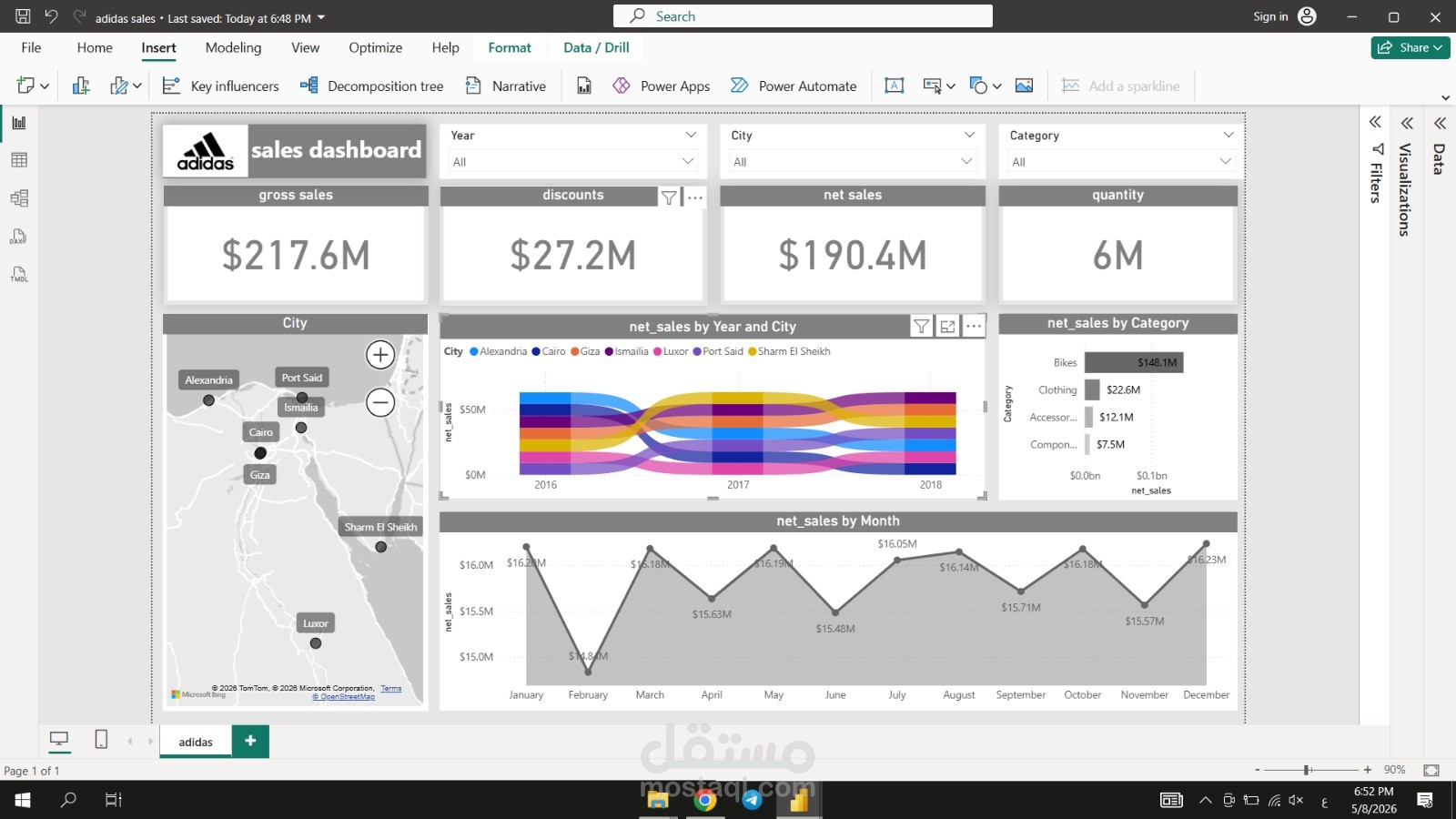The image size is (1456, 819).
Task: Switch to desktop layout view
Action: [59, 740]
